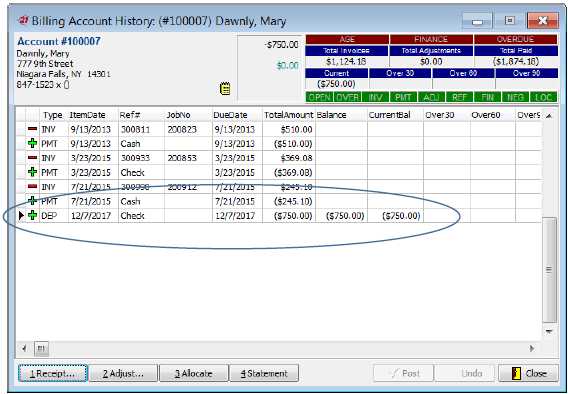The image size is (568, 394).
Task: Select the Ref# cell 300933
Action: pos(141,158)
